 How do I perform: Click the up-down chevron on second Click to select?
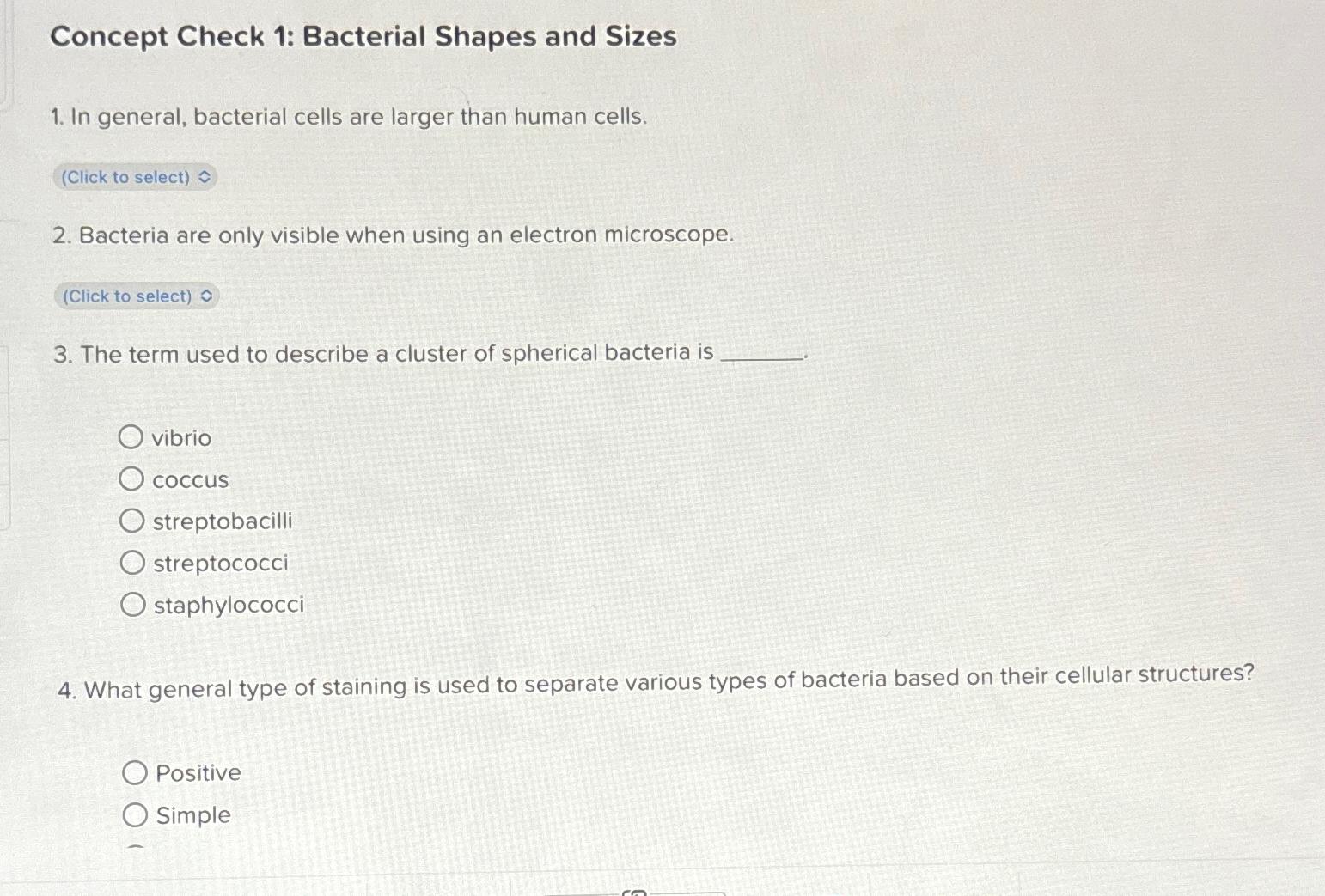[205, 296]
